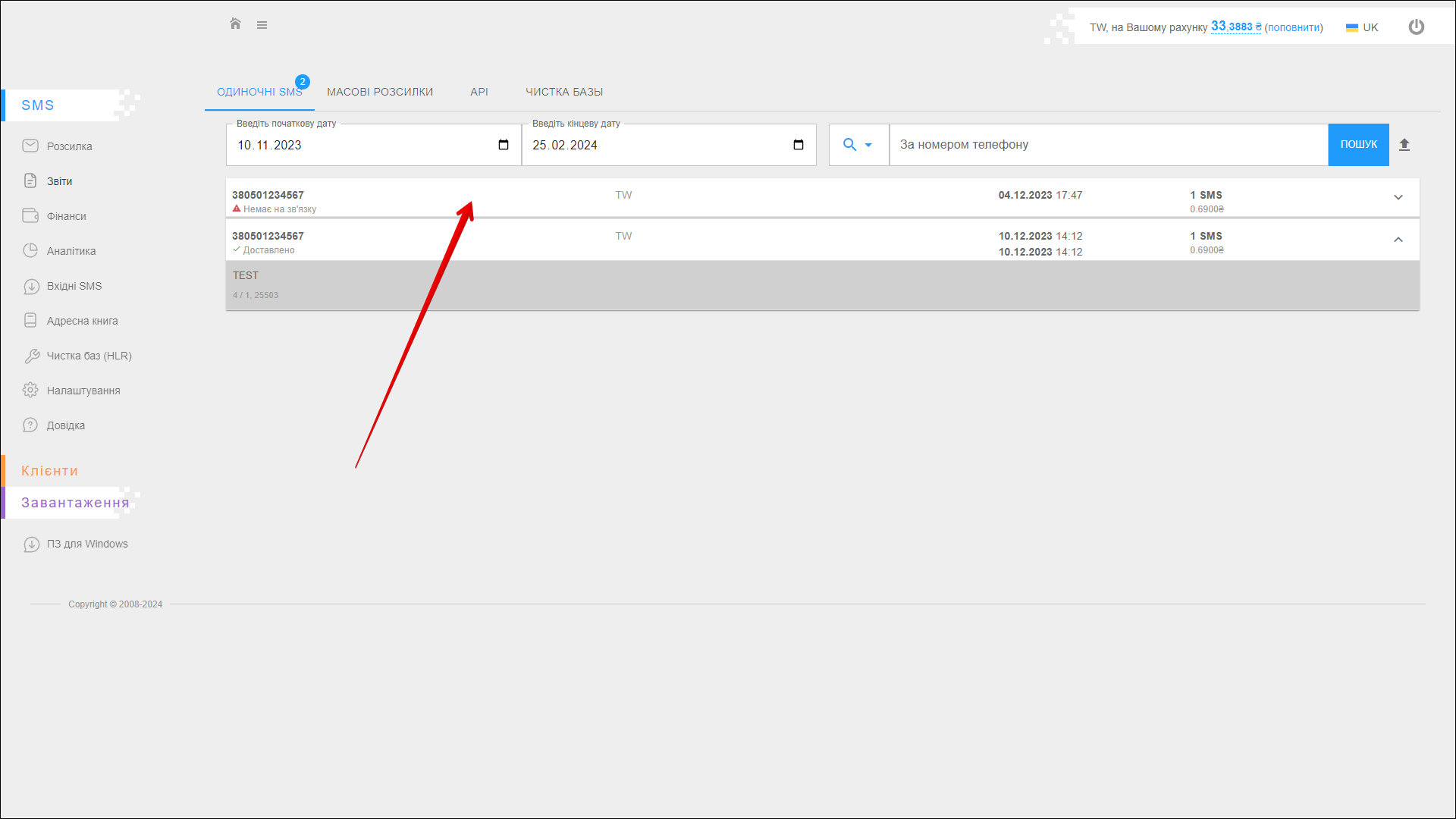Image resolution: width=1456 pixels, height=819 pixels.
Task: Toggle the hamburger menu icon
Action: (x=262, y=25)
